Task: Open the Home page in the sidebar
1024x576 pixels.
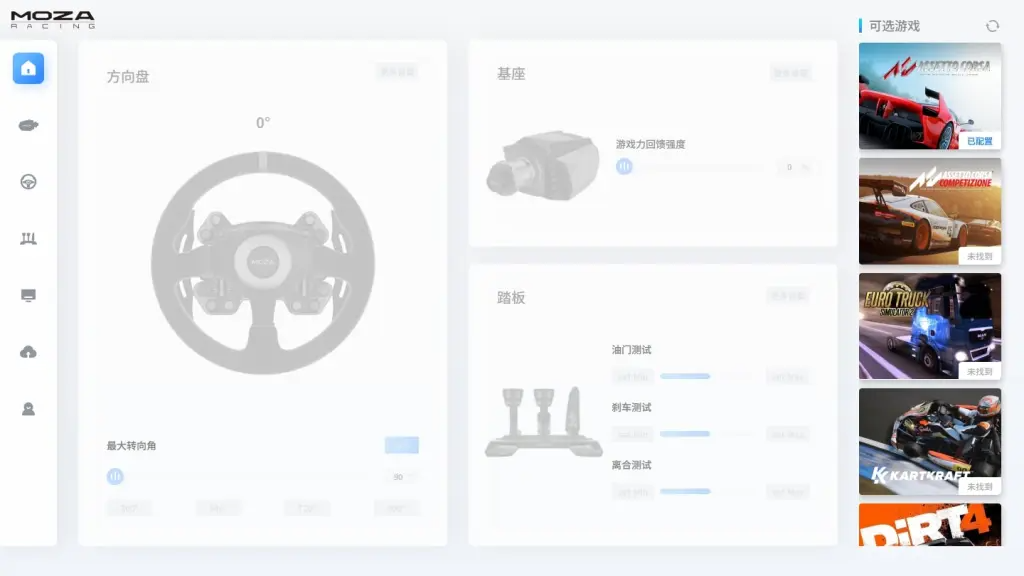Action: (x=28, y=68)
